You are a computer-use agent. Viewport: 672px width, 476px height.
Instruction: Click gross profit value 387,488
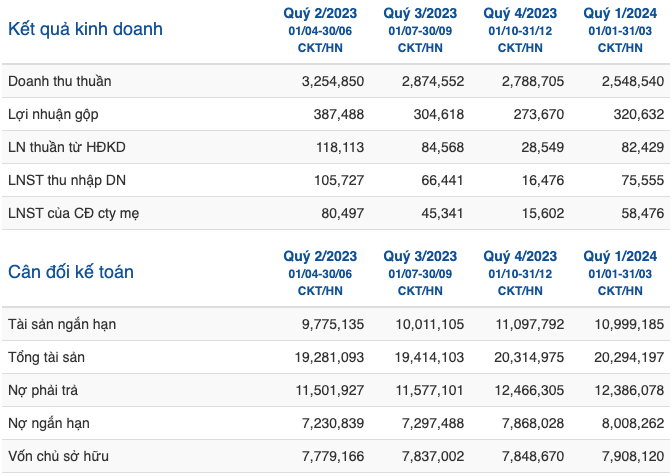coord(339,114)
